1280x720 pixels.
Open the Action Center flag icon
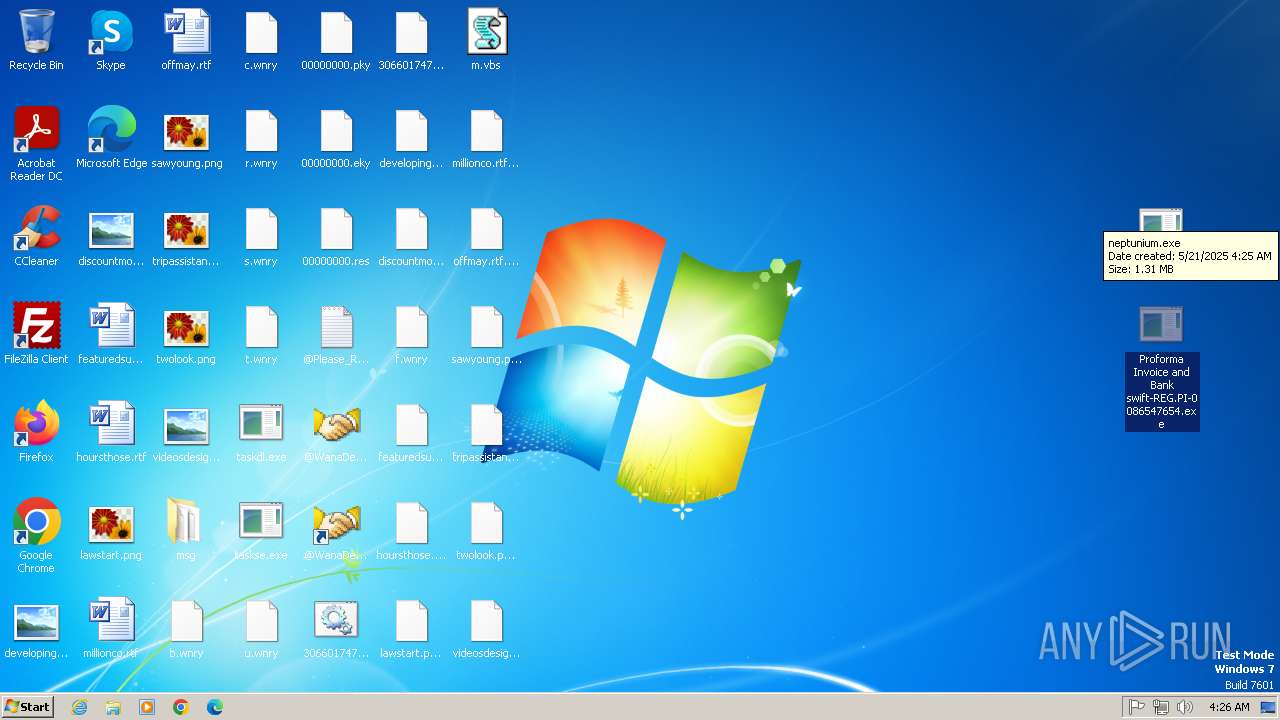pos(1137,707)
